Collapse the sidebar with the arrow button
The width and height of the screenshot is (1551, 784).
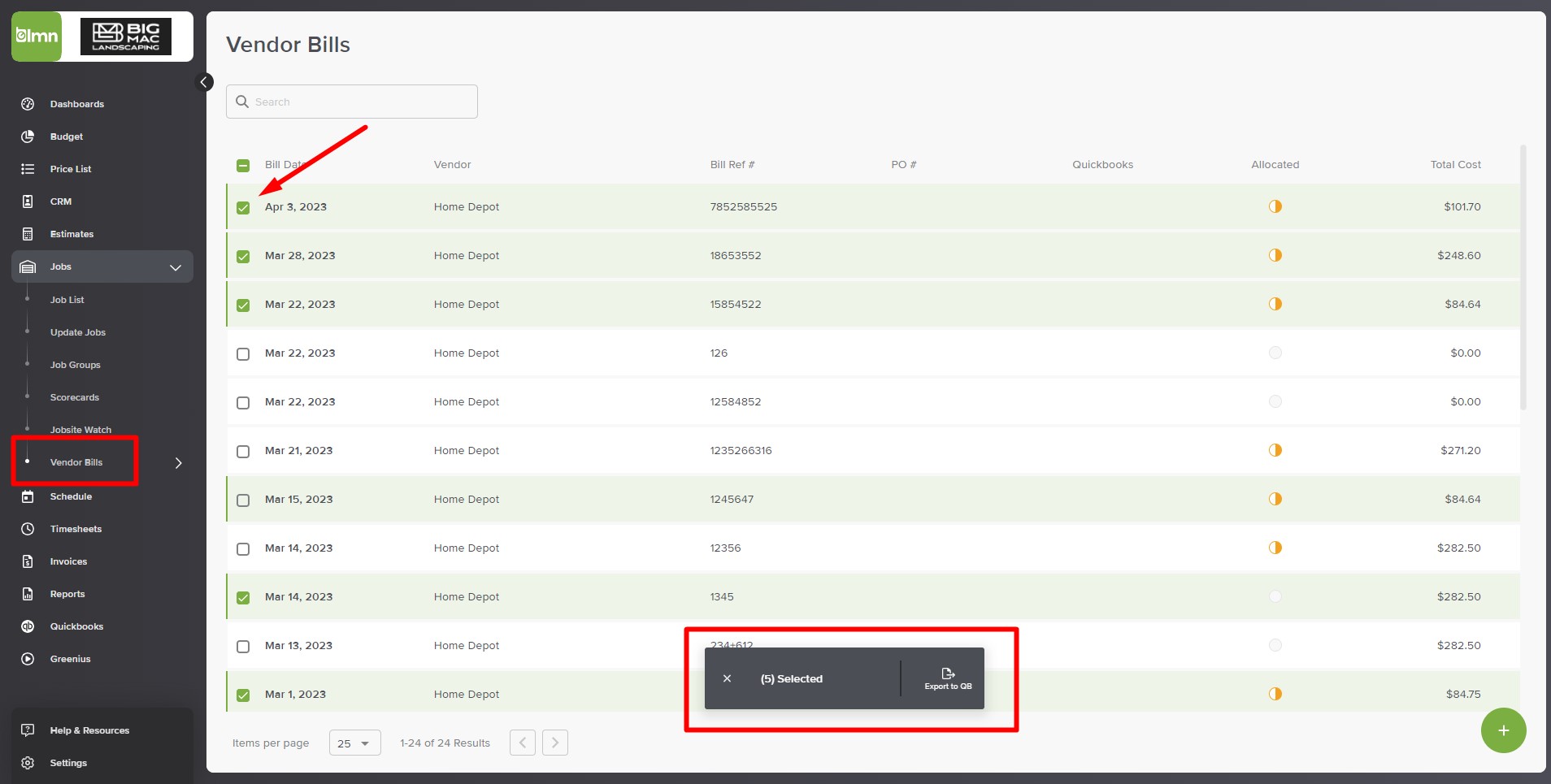click(x=205, y=82)
